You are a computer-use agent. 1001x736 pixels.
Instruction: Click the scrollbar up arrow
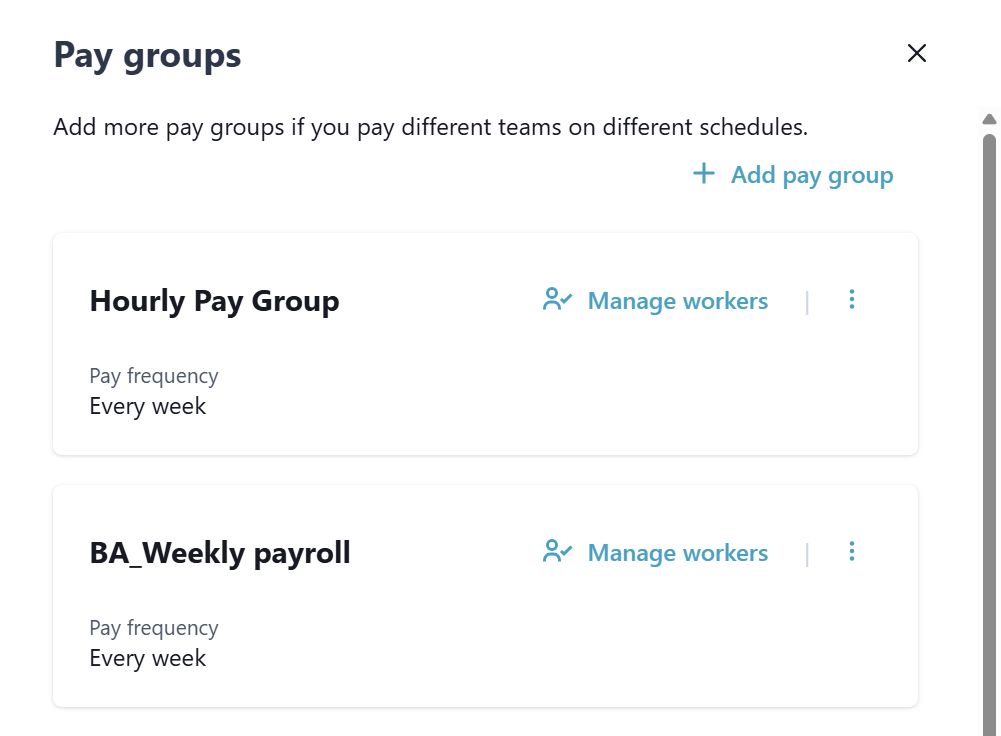click(989, 120)
